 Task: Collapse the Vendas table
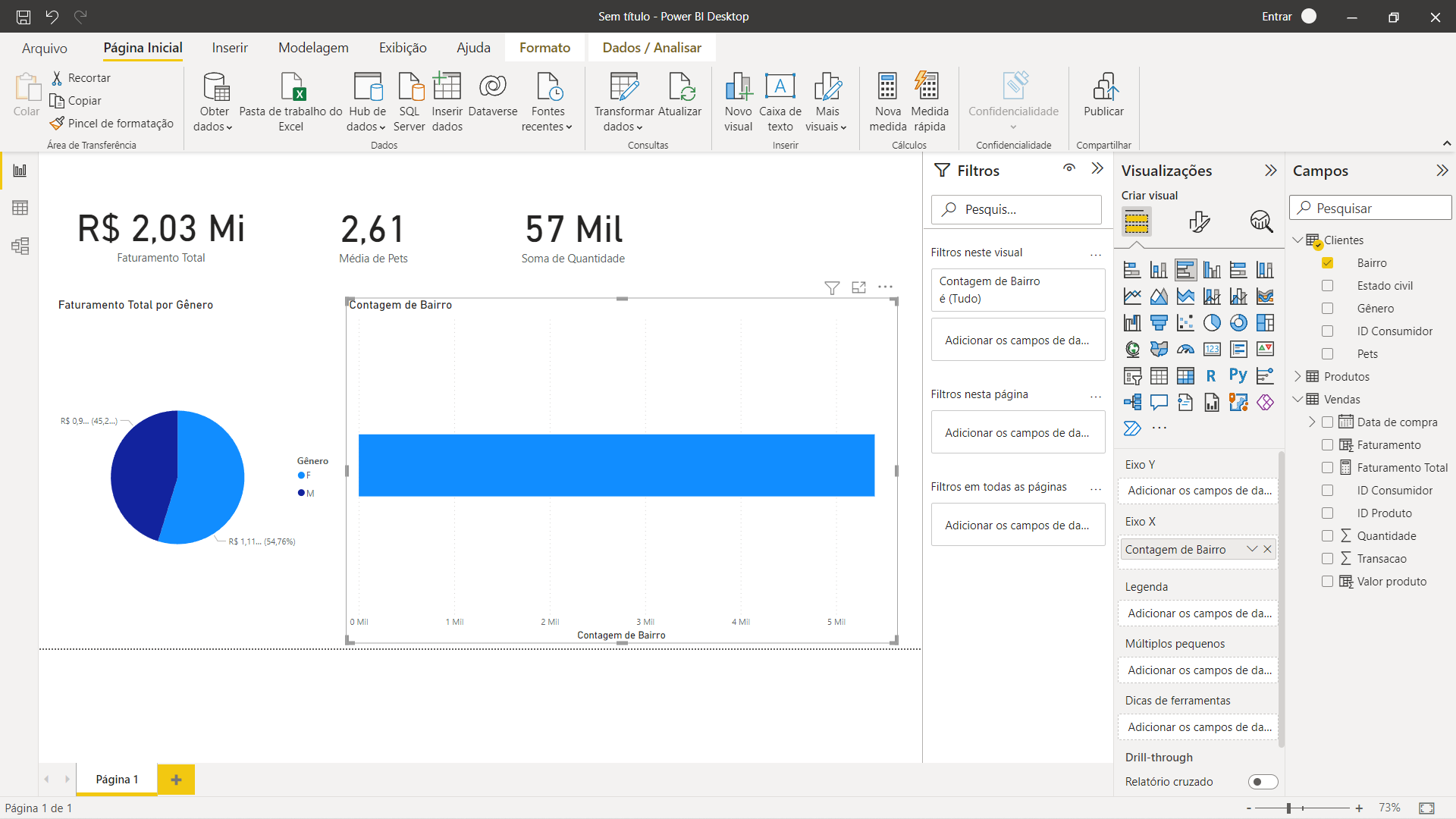tap(1298, 399)
